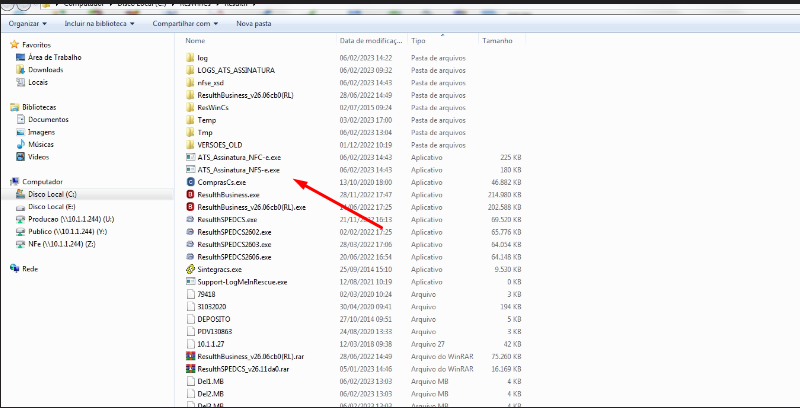Image resolution: width=800 pixels, height=408 pixels.
Task: Select the Support-LogMeInRescue.exe icon
Action: tap(190, 282)
